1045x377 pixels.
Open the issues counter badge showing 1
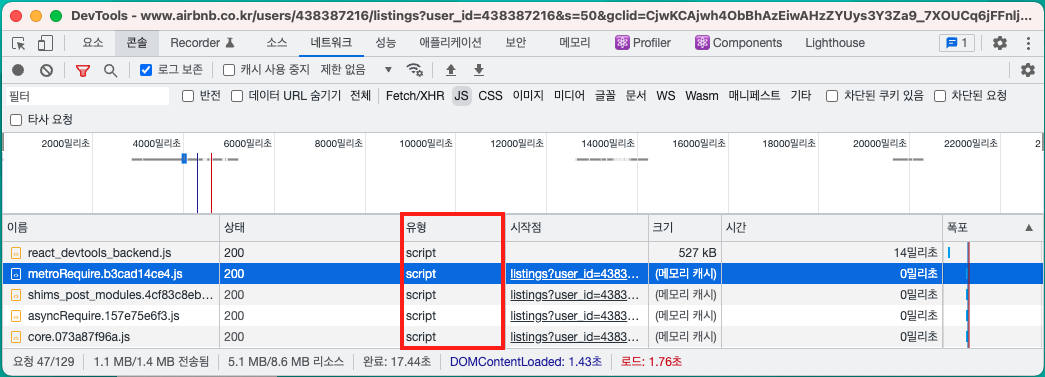coord(956,43)
